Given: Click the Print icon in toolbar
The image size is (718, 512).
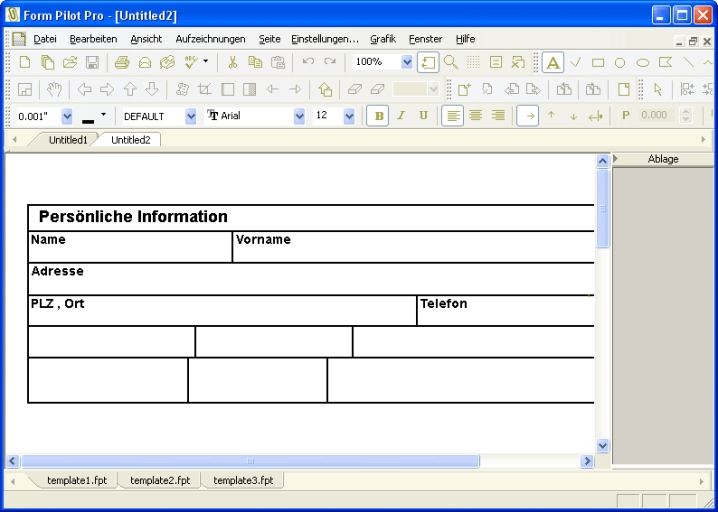Looking at the screenshot, I should [121, 62].
